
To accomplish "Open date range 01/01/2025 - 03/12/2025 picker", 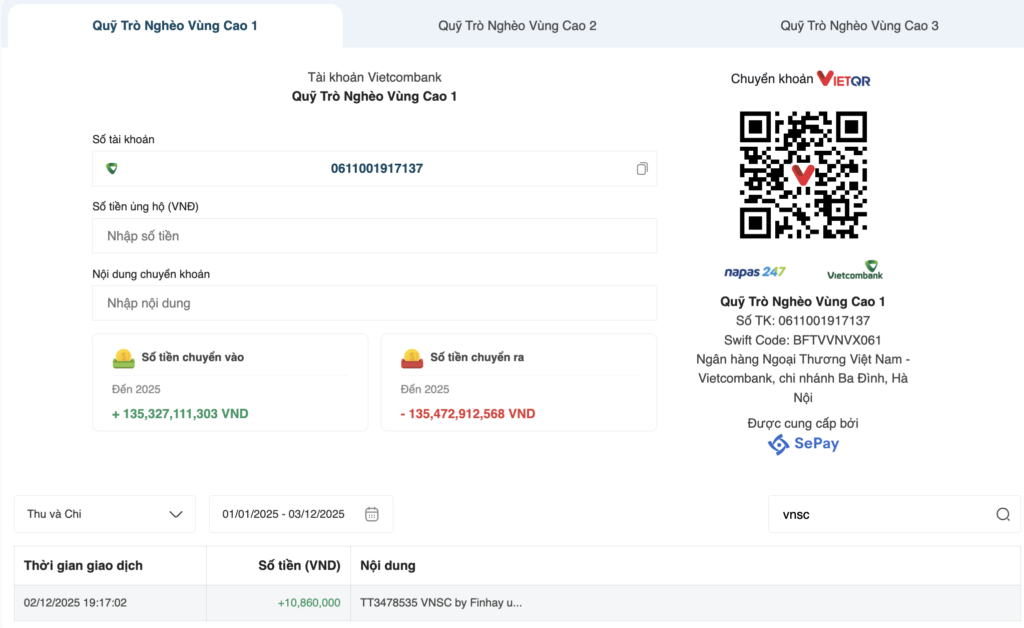I will point(284,514).
